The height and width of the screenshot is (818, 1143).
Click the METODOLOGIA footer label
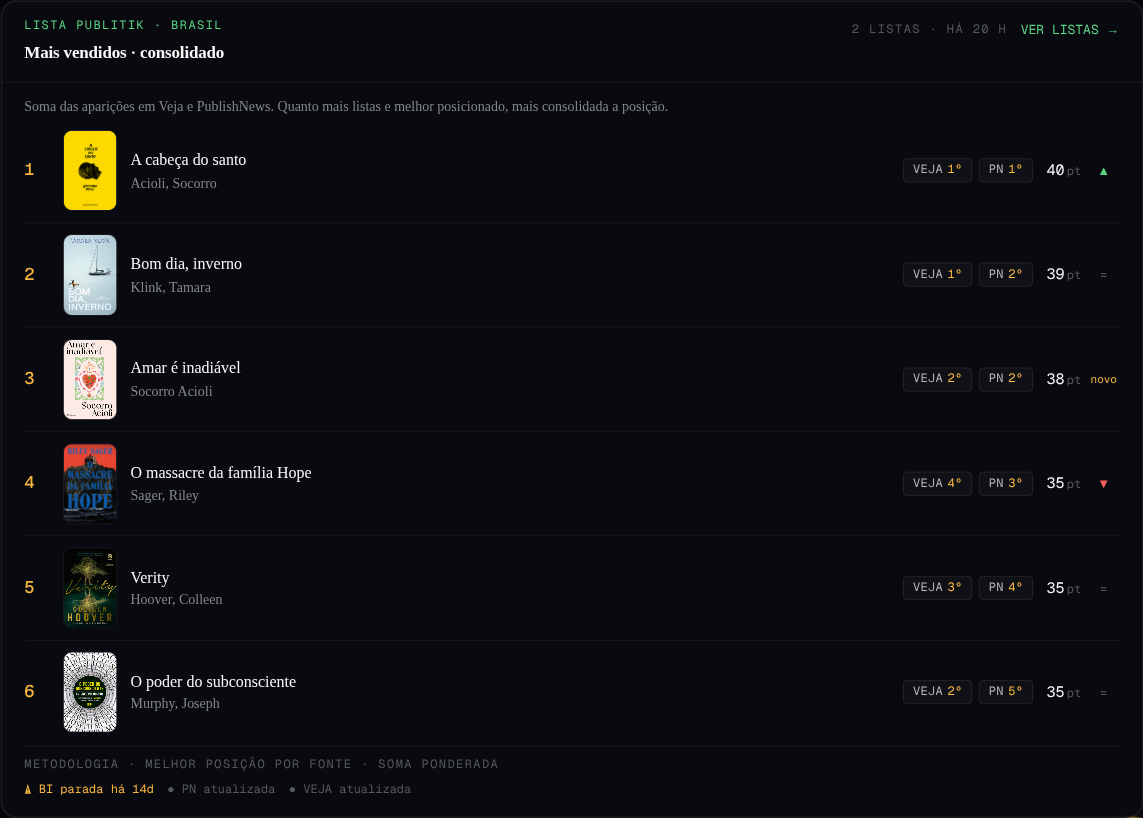71,764
